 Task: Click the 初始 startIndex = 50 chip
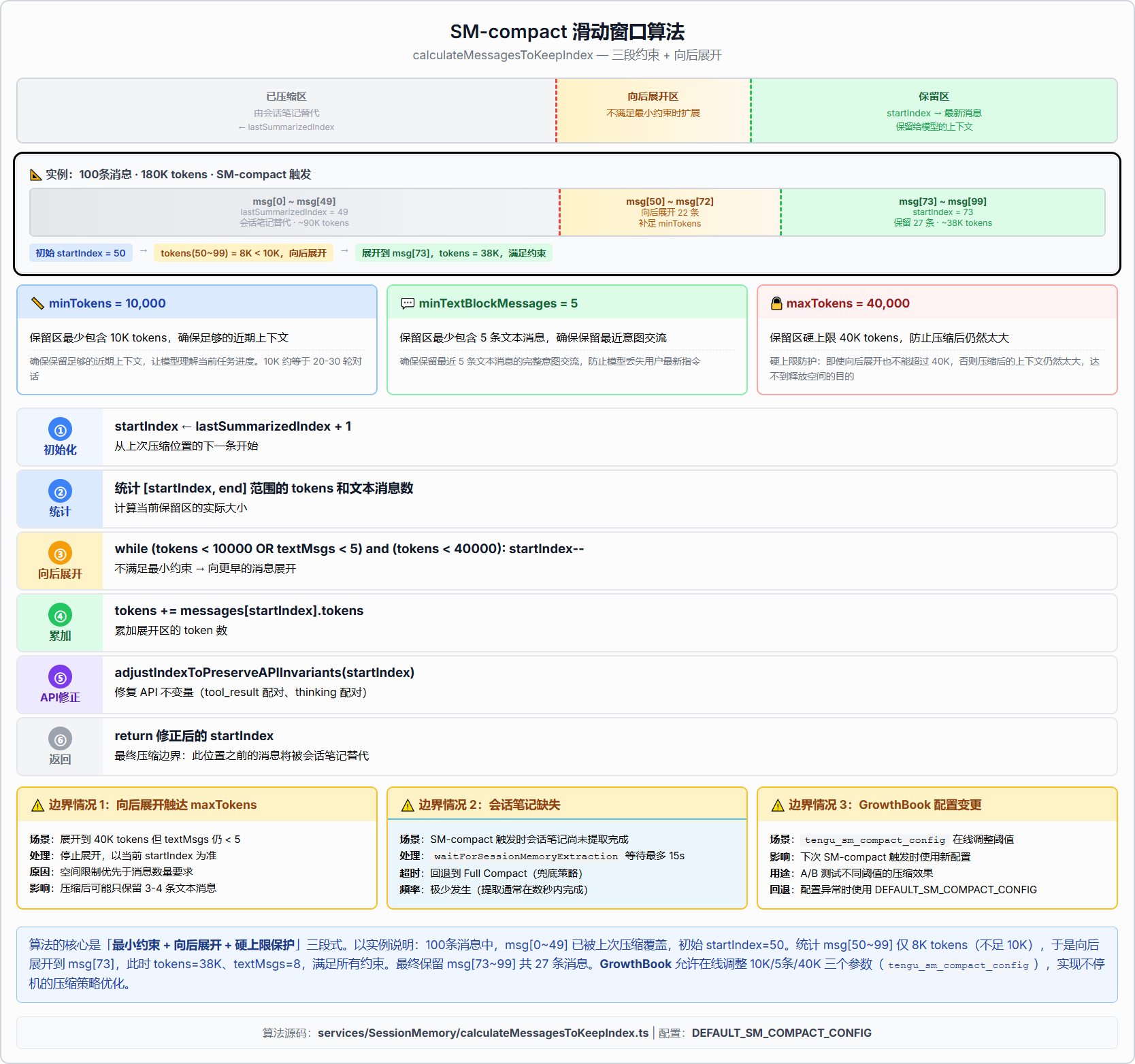pyautogui.click(x=81, y=253)
